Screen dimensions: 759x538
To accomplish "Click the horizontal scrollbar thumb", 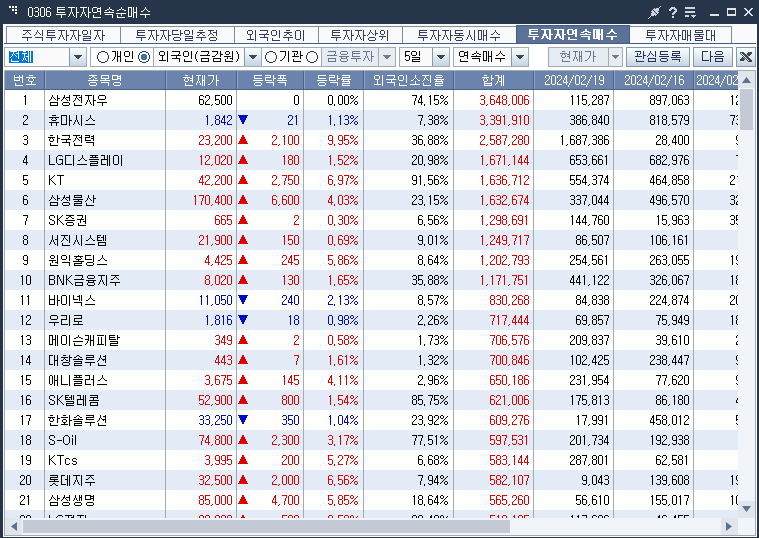I will pyautogui.click(x=266, y=526).
